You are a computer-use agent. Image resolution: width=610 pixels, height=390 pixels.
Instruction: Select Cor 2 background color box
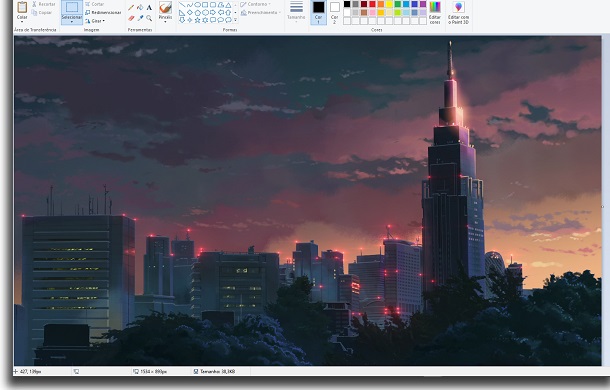click(x=335, y=12)
